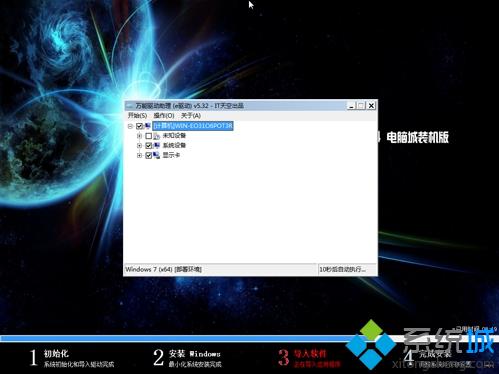Uncheck the 显示卡 checkbox

point(149,155)
